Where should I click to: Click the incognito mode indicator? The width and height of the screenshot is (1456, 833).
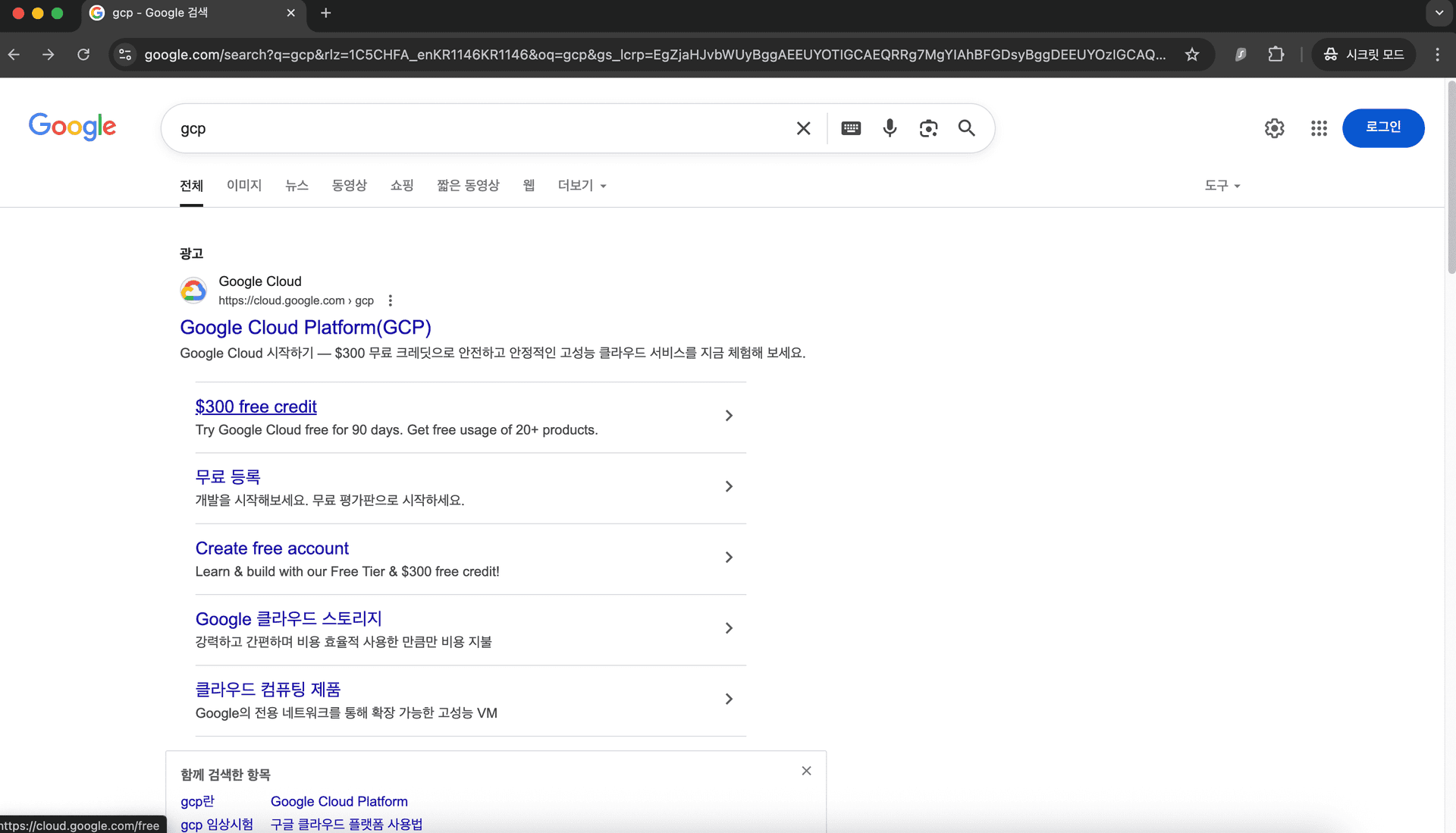(1363, 55)
